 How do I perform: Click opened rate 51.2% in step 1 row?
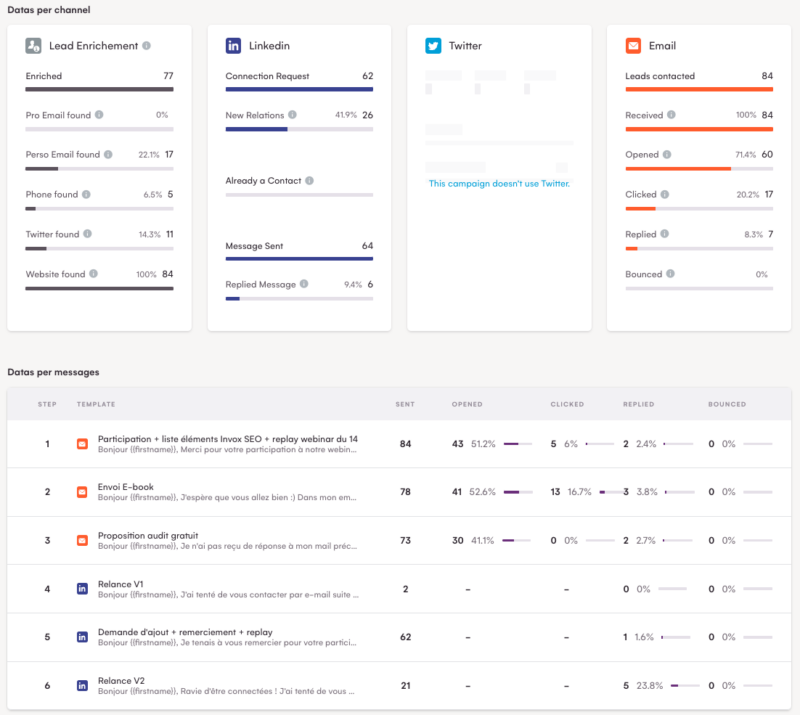click(483, 444)
